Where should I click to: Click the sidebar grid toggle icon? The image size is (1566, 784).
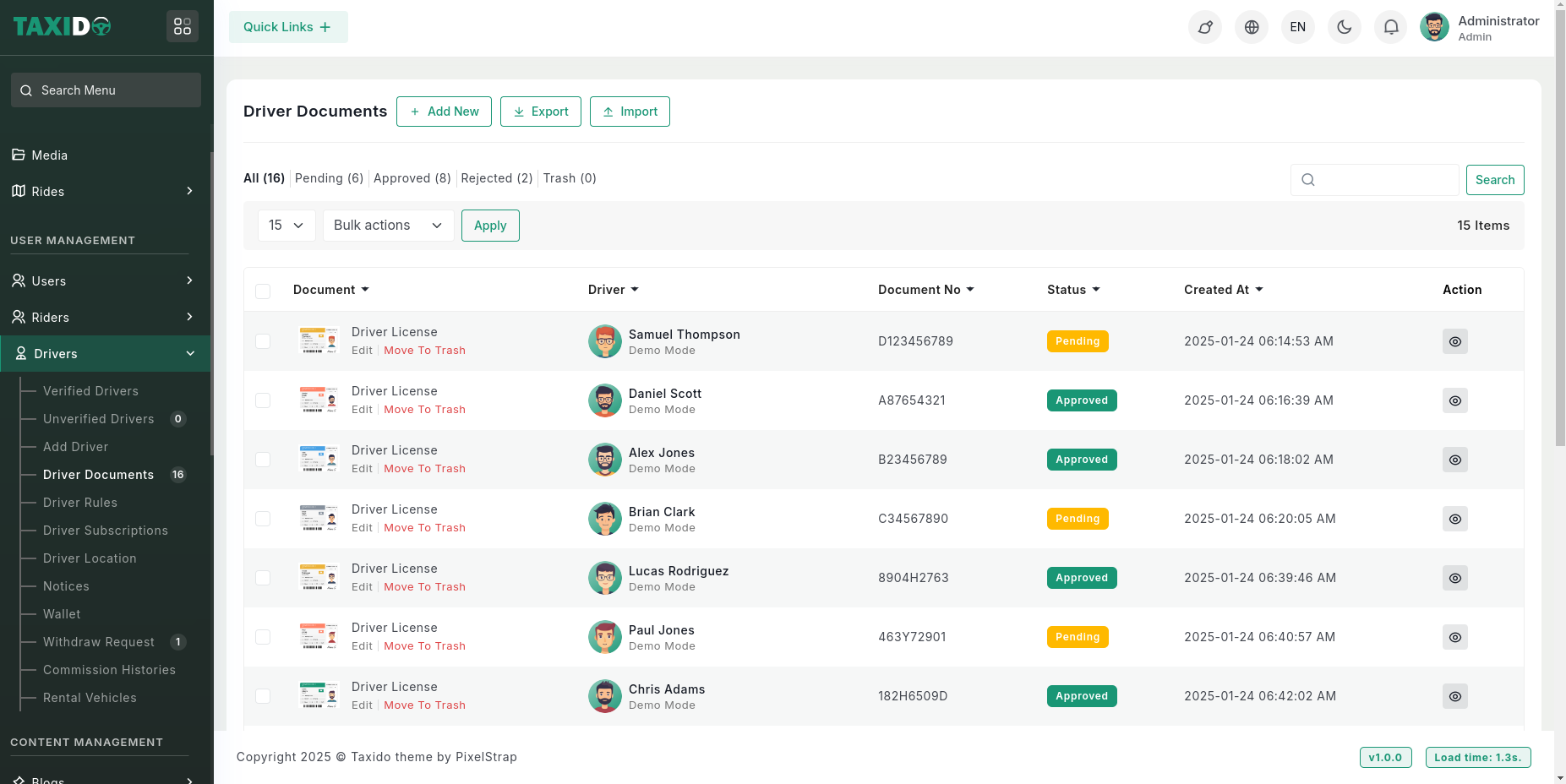coord(183,27)
